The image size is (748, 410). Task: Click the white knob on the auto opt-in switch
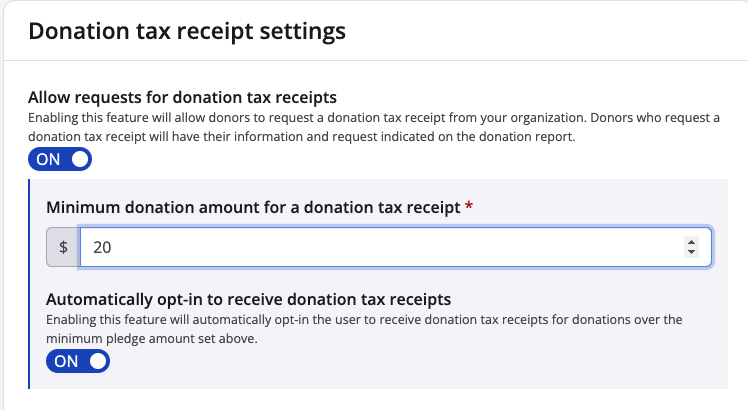(97, 361)
